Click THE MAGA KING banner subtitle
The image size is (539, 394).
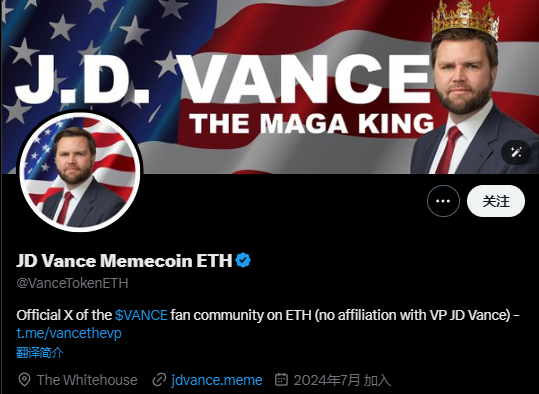click(x=311, y=123)
